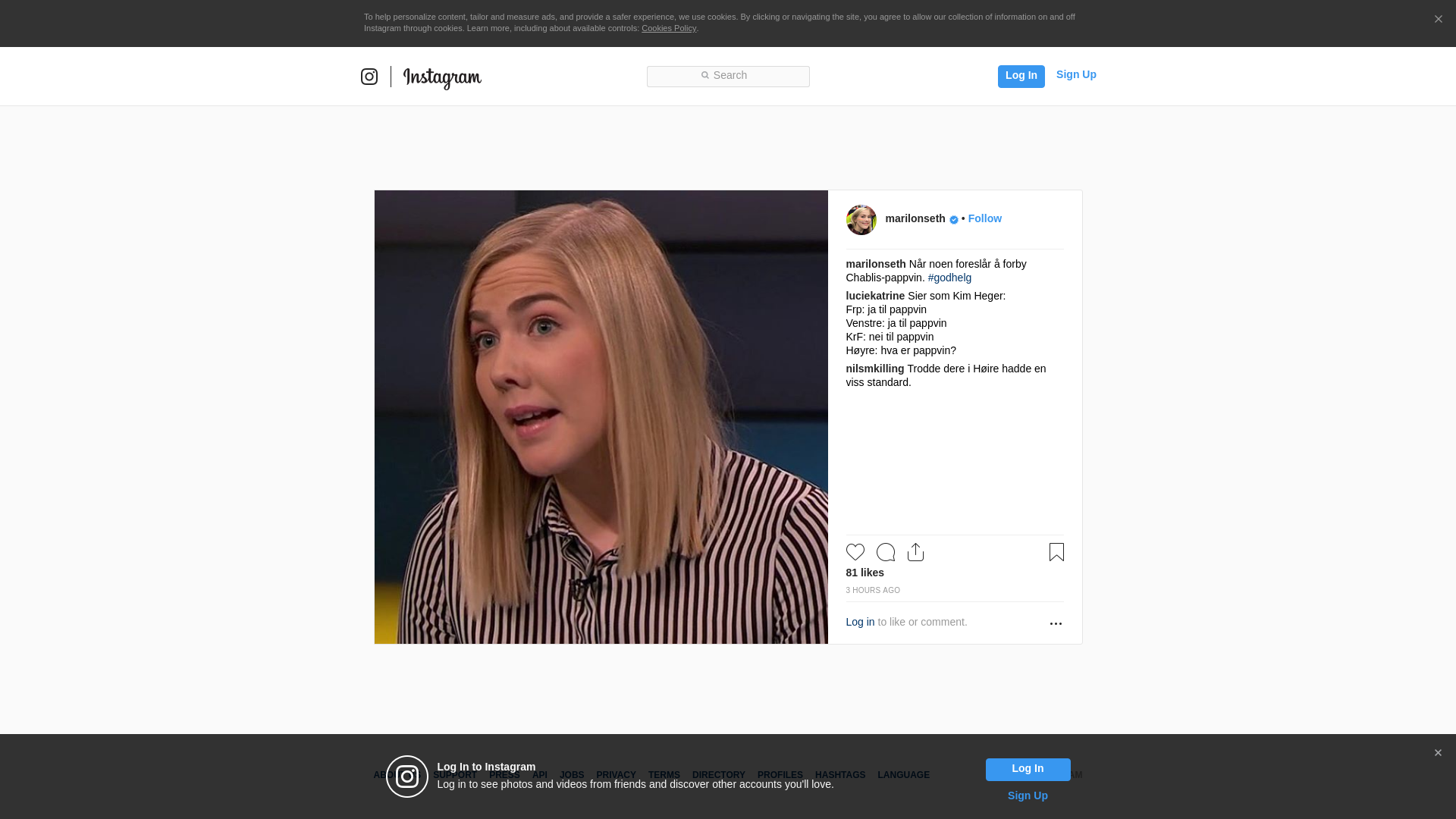Click Log In in bottom banner
Image resolution: width=1456 pixels, height=819 pixels.
point(1028,769)
